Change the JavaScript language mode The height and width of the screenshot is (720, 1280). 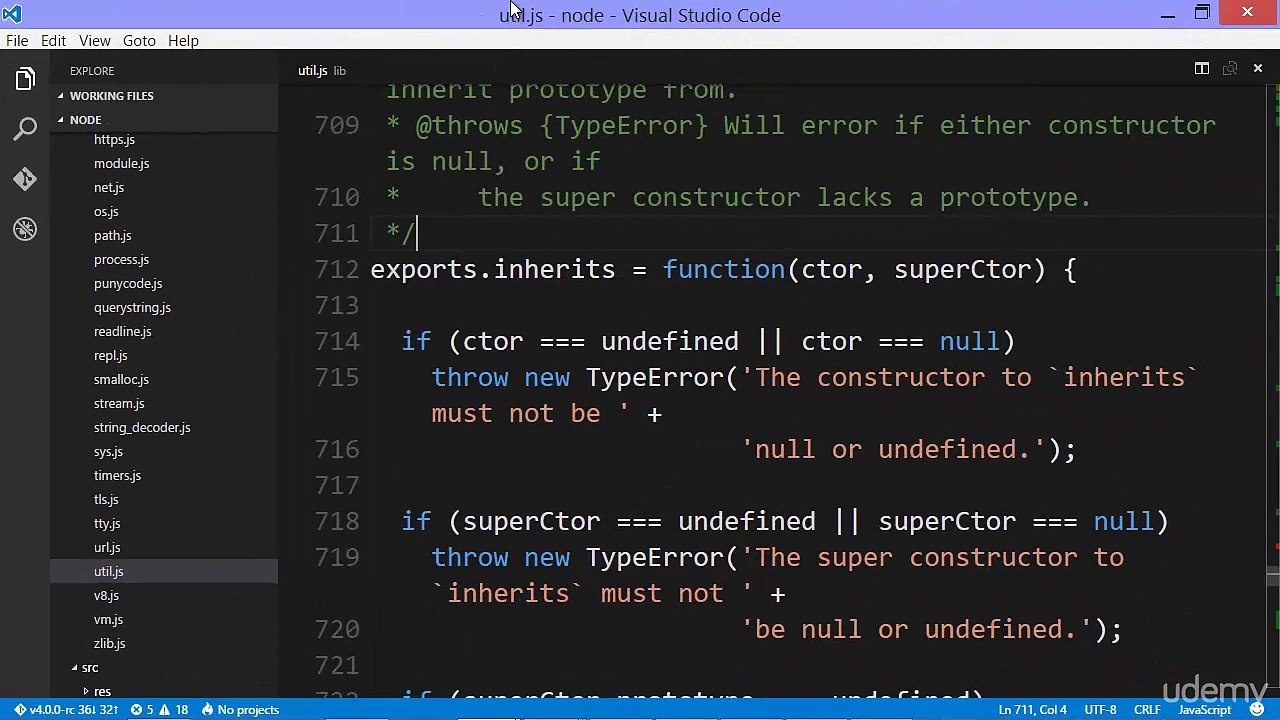coord(1205,710)
